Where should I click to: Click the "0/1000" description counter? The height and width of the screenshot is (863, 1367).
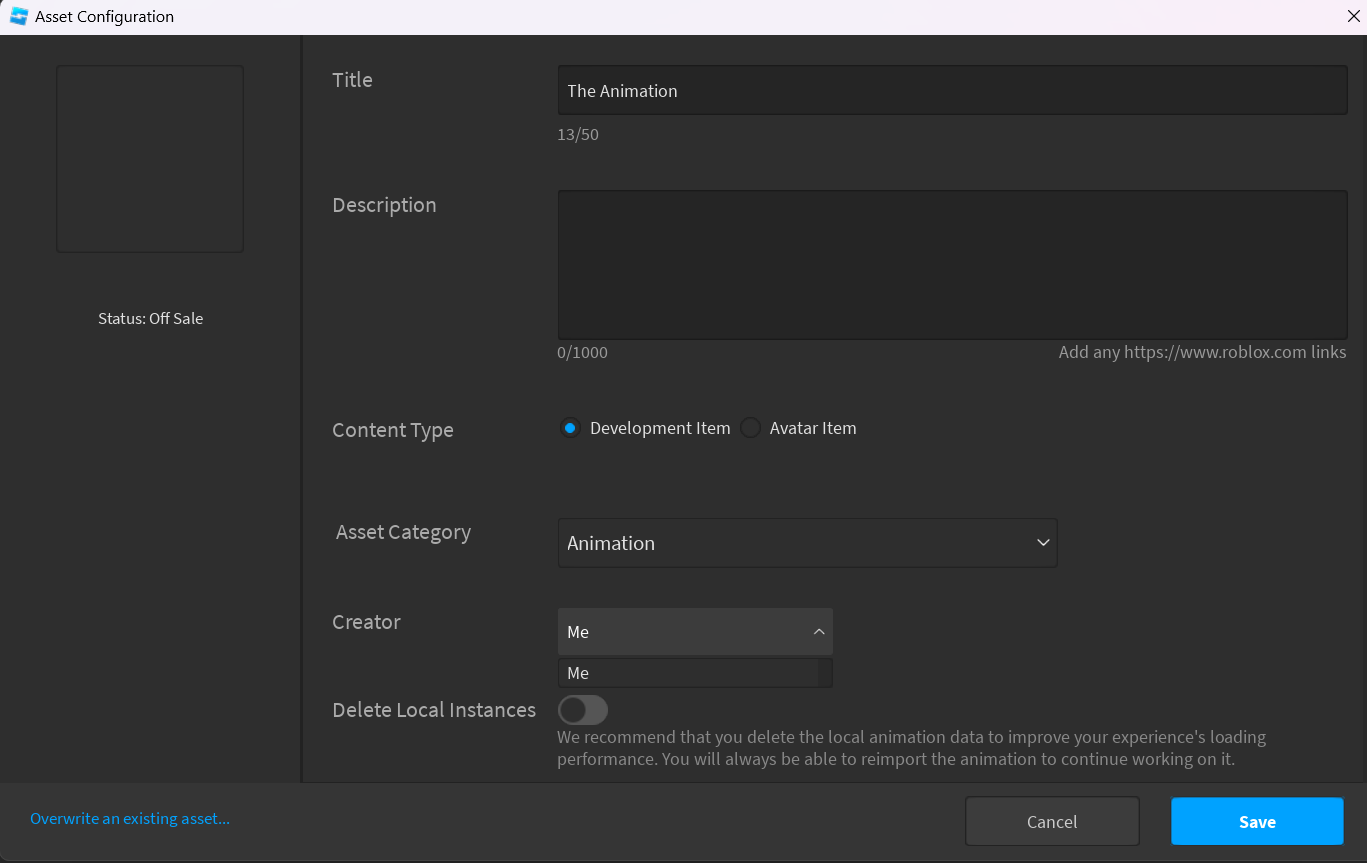point(582,352)
